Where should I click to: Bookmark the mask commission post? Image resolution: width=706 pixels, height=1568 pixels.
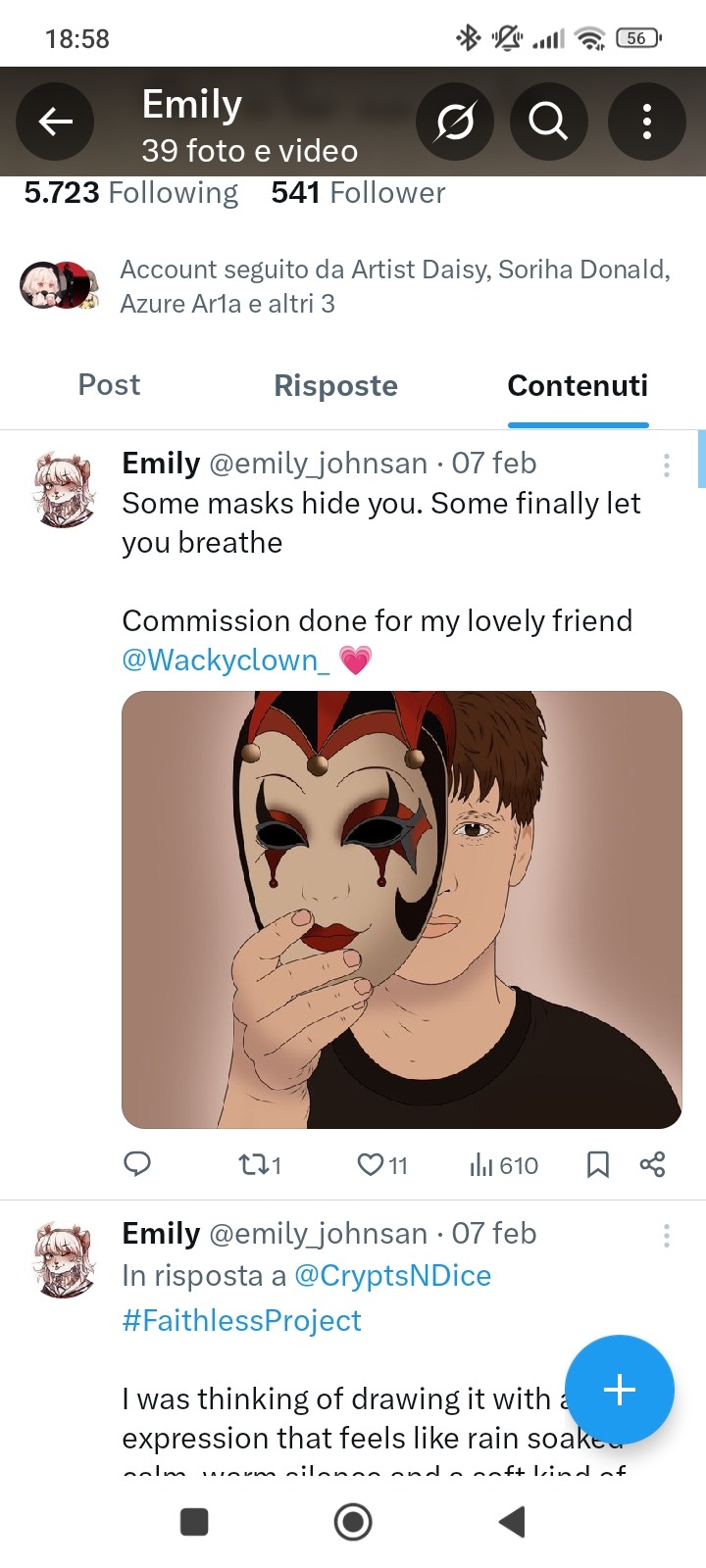[x=597, y=1164]
